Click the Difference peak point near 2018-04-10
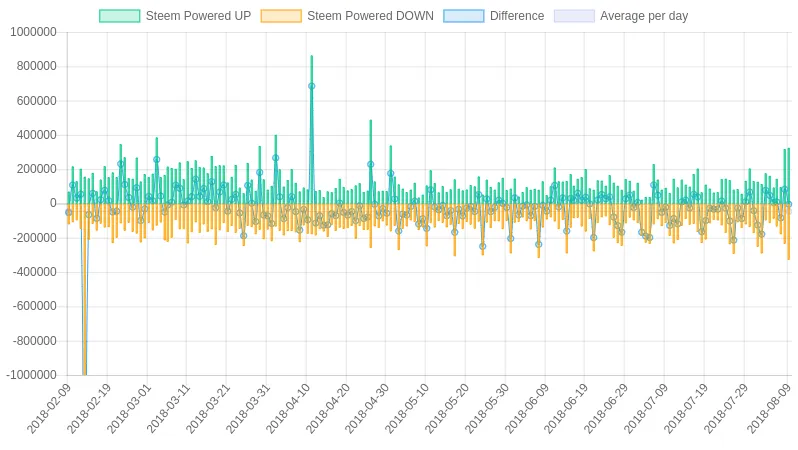 coord(311,87)
